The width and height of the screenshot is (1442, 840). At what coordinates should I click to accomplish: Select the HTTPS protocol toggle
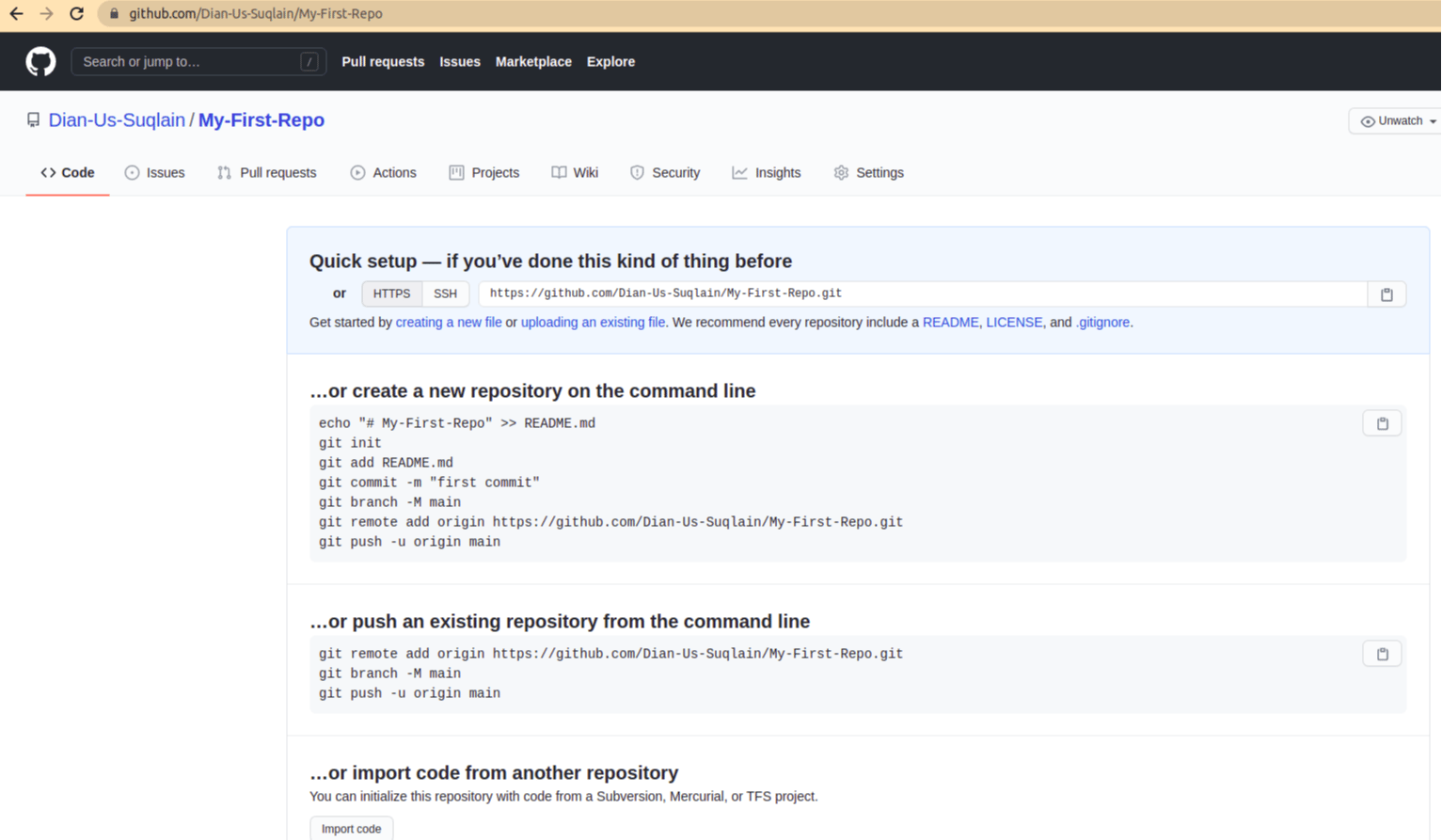(391, 294)
